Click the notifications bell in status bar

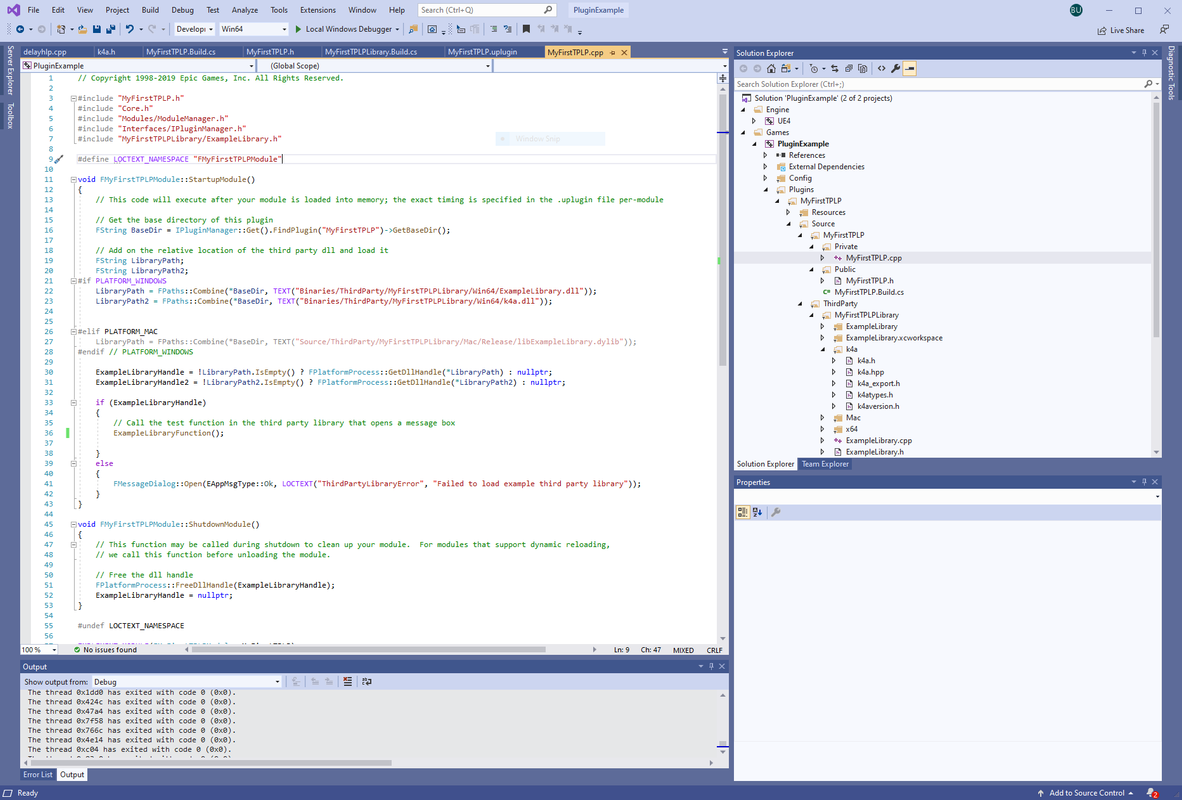tap(1152, 792)
